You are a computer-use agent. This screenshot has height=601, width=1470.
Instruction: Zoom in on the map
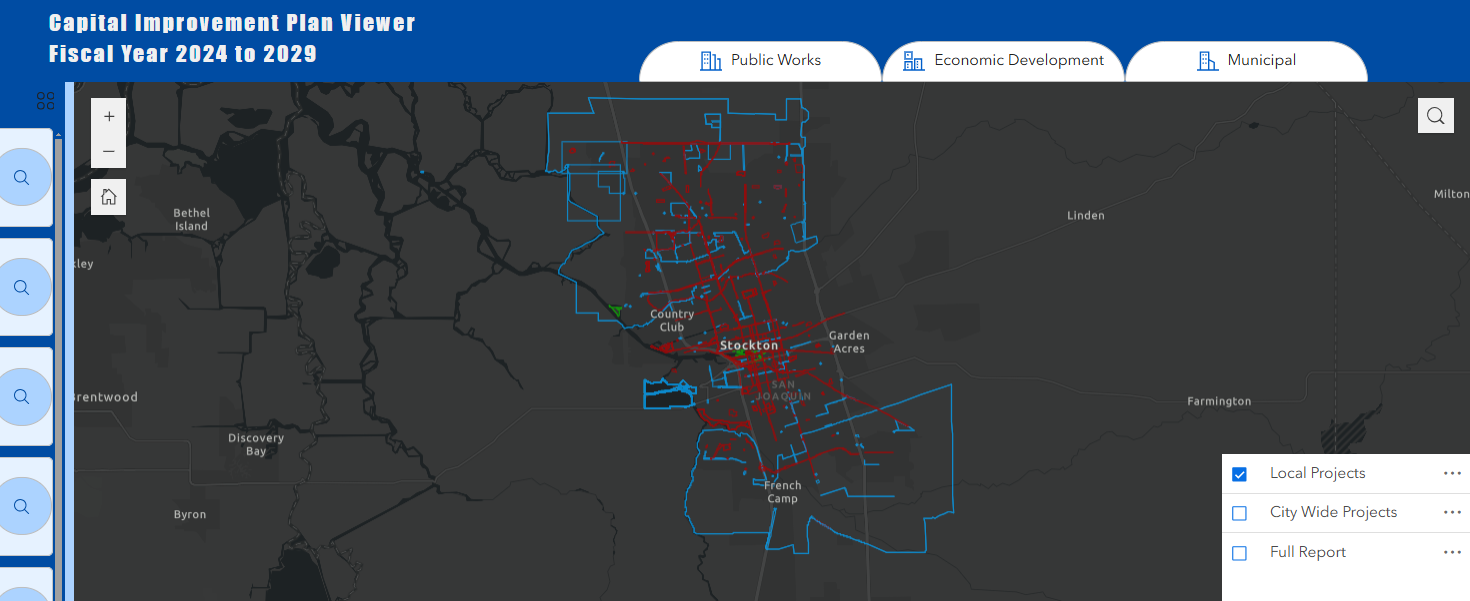[x=109, y=116]
